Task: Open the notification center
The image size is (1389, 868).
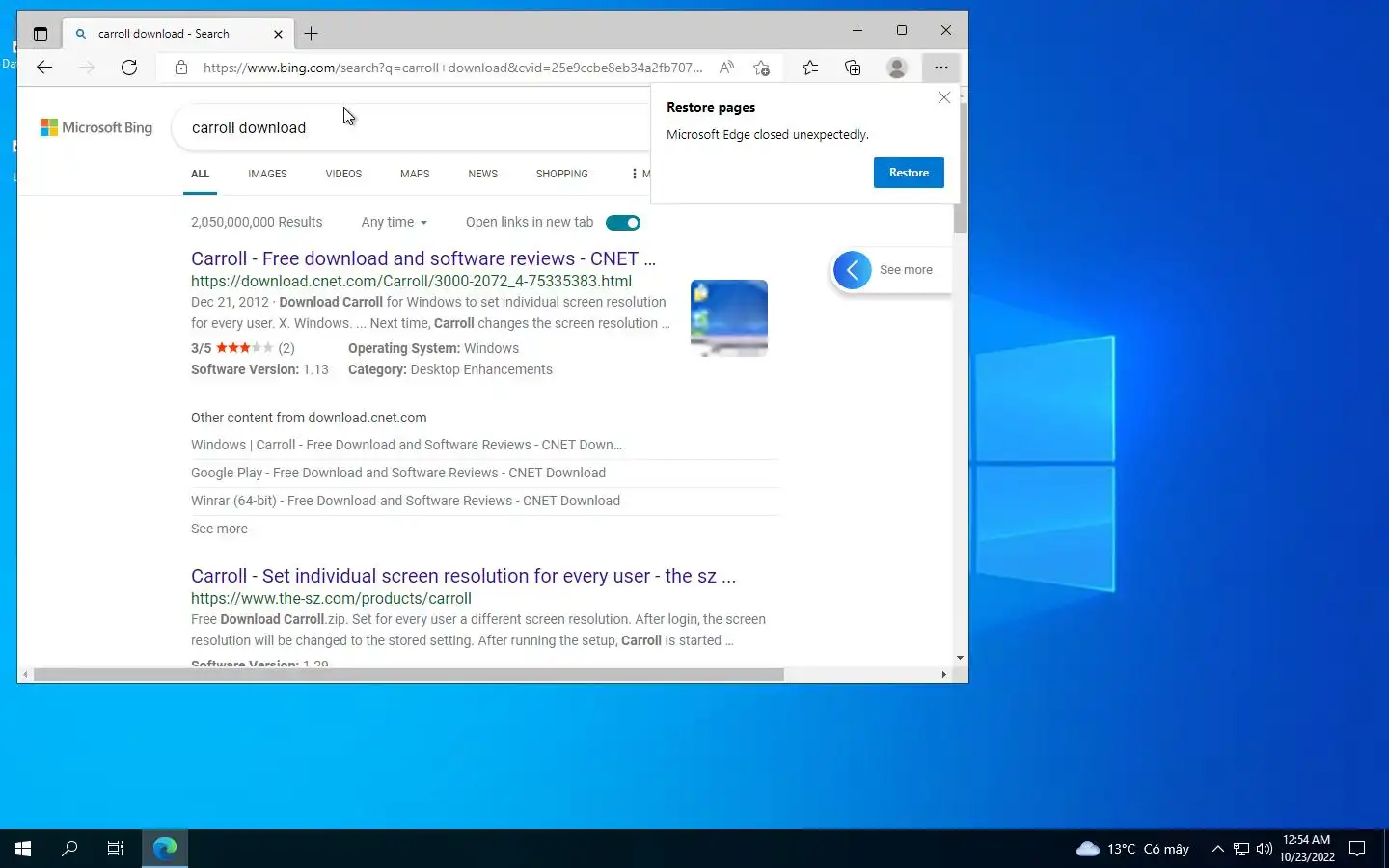Action: 1357,849
